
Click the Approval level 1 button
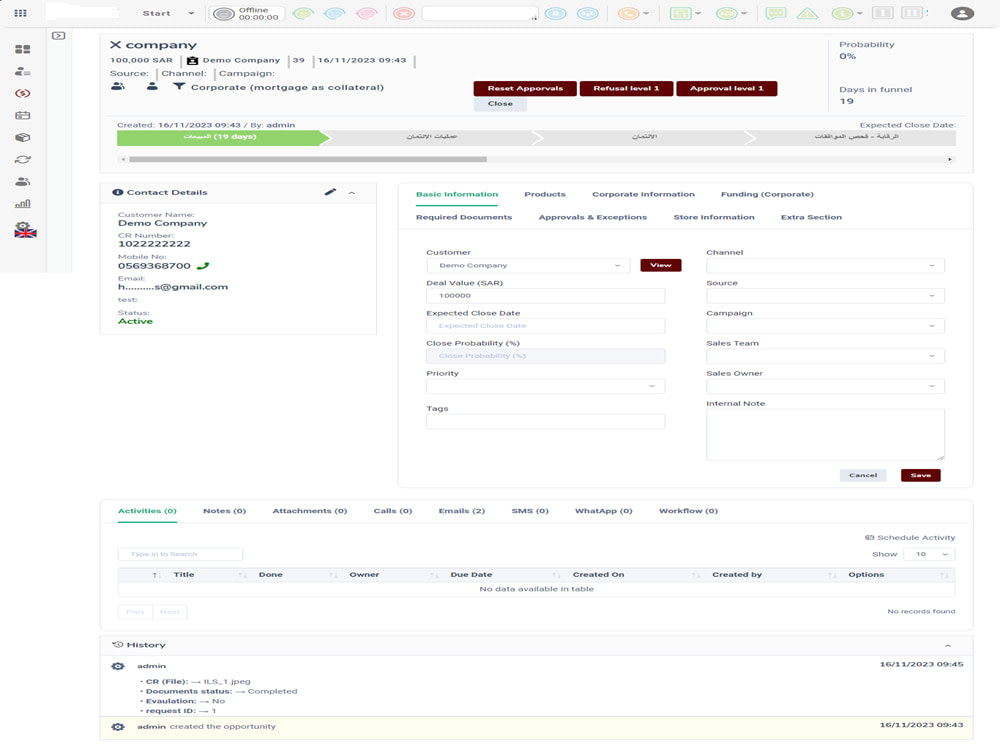click(726, 89)
